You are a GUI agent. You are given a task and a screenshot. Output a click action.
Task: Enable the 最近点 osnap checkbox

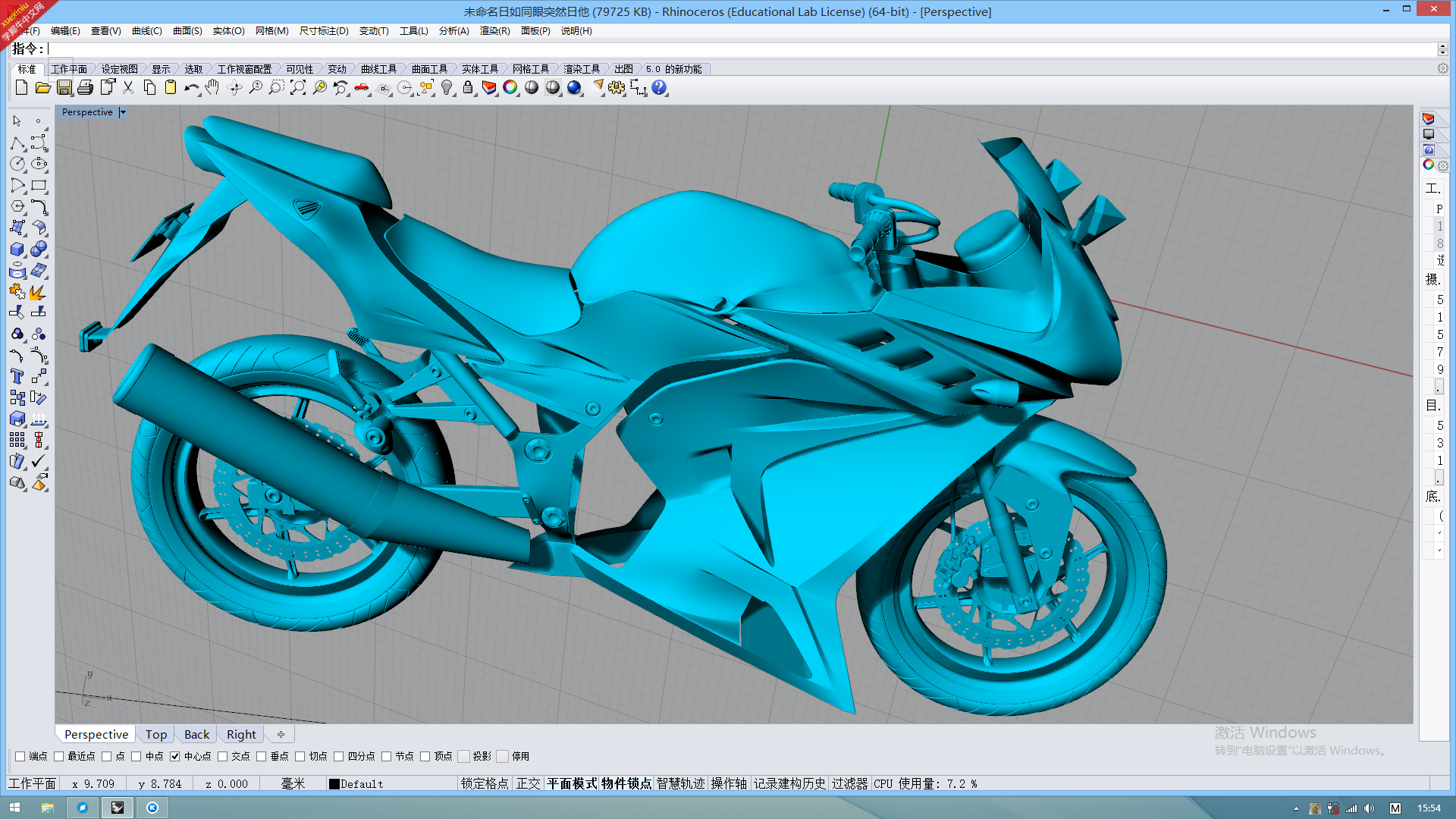click(x=58, y=756)
